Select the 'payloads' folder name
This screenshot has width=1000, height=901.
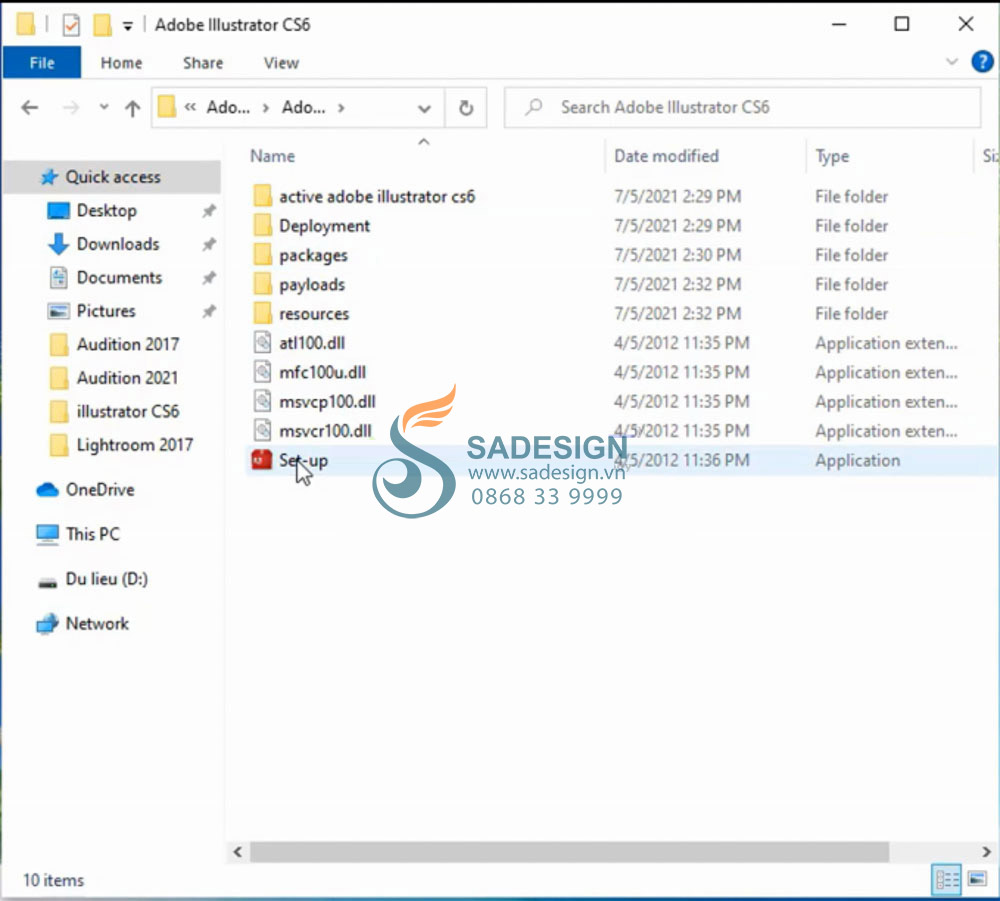312,284
